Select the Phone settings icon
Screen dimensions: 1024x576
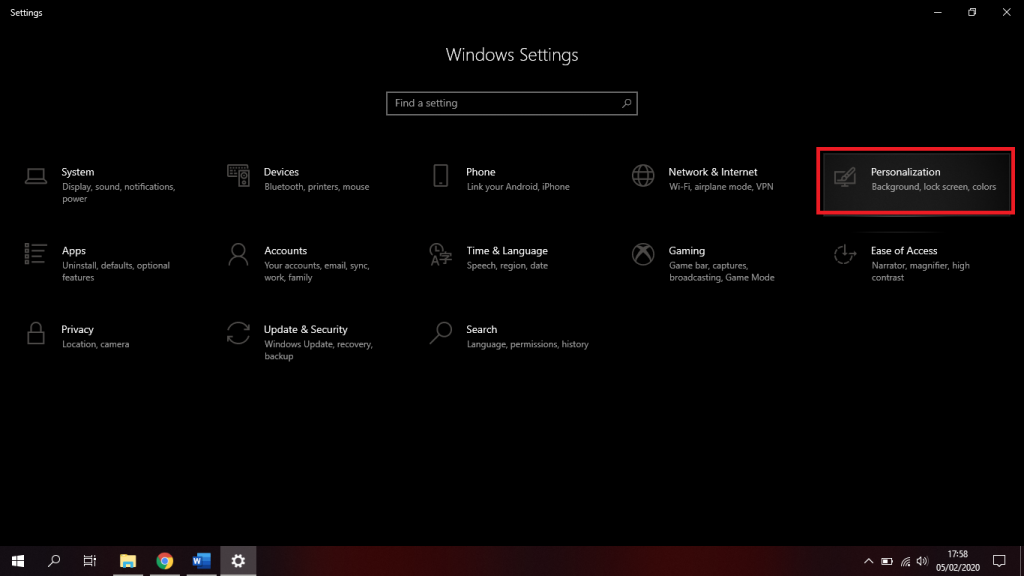point(441,176)
